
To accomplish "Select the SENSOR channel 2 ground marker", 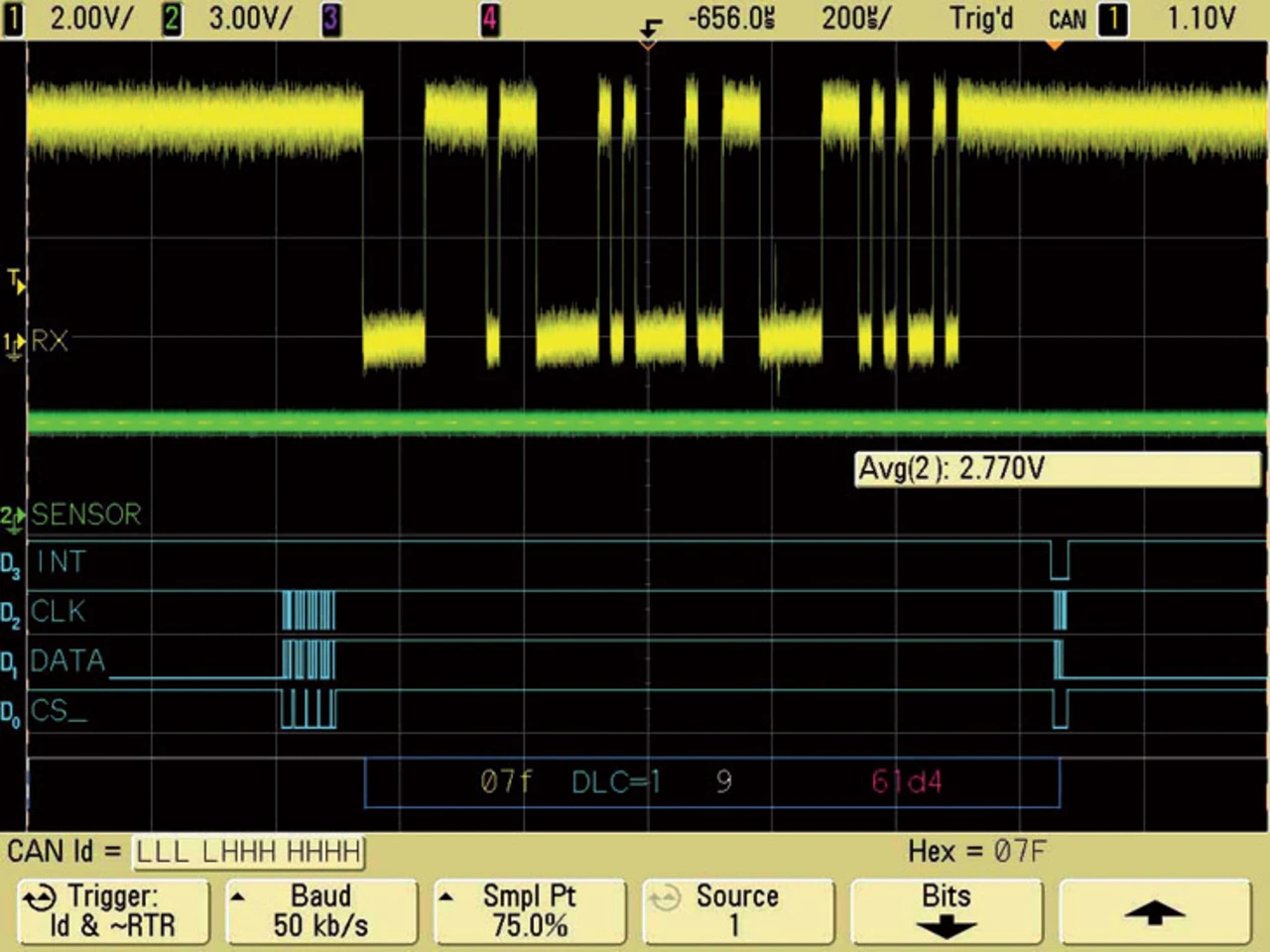I will pyautogui.click(x=13, y=516).
